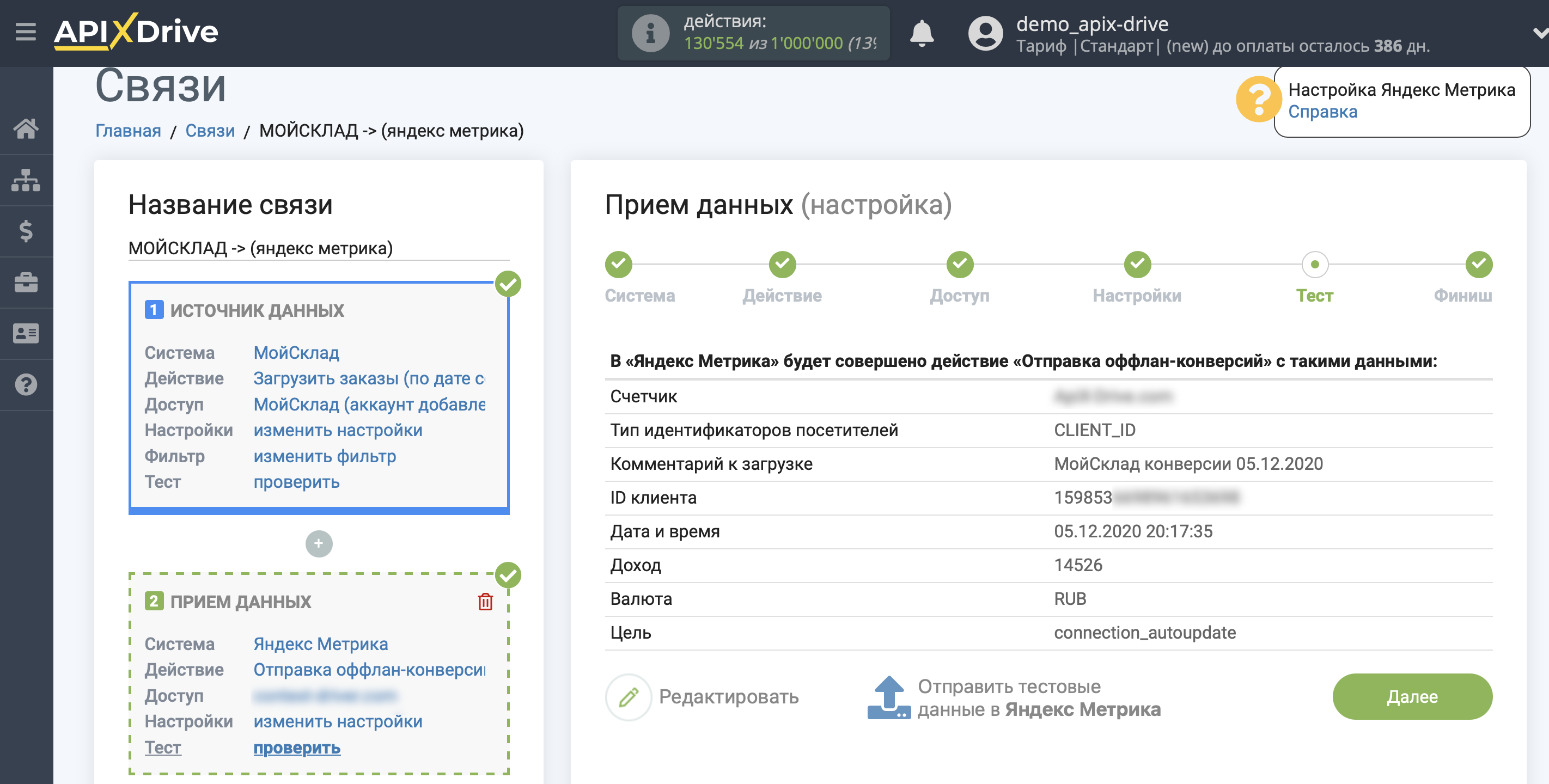Delete the data receiver block with trash icon
This screenshot has width=1549, height=784.
(485, 602)
